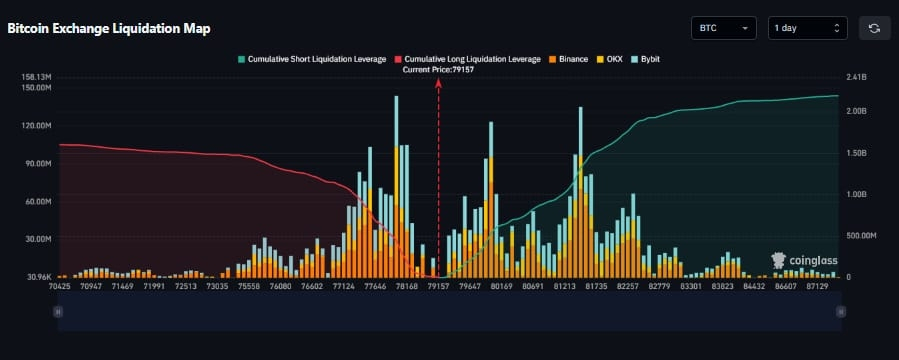This screenshot has width=899, height=360.
Task: Click the orange Binance legend swatch
Action: click(x=552, y=59)
